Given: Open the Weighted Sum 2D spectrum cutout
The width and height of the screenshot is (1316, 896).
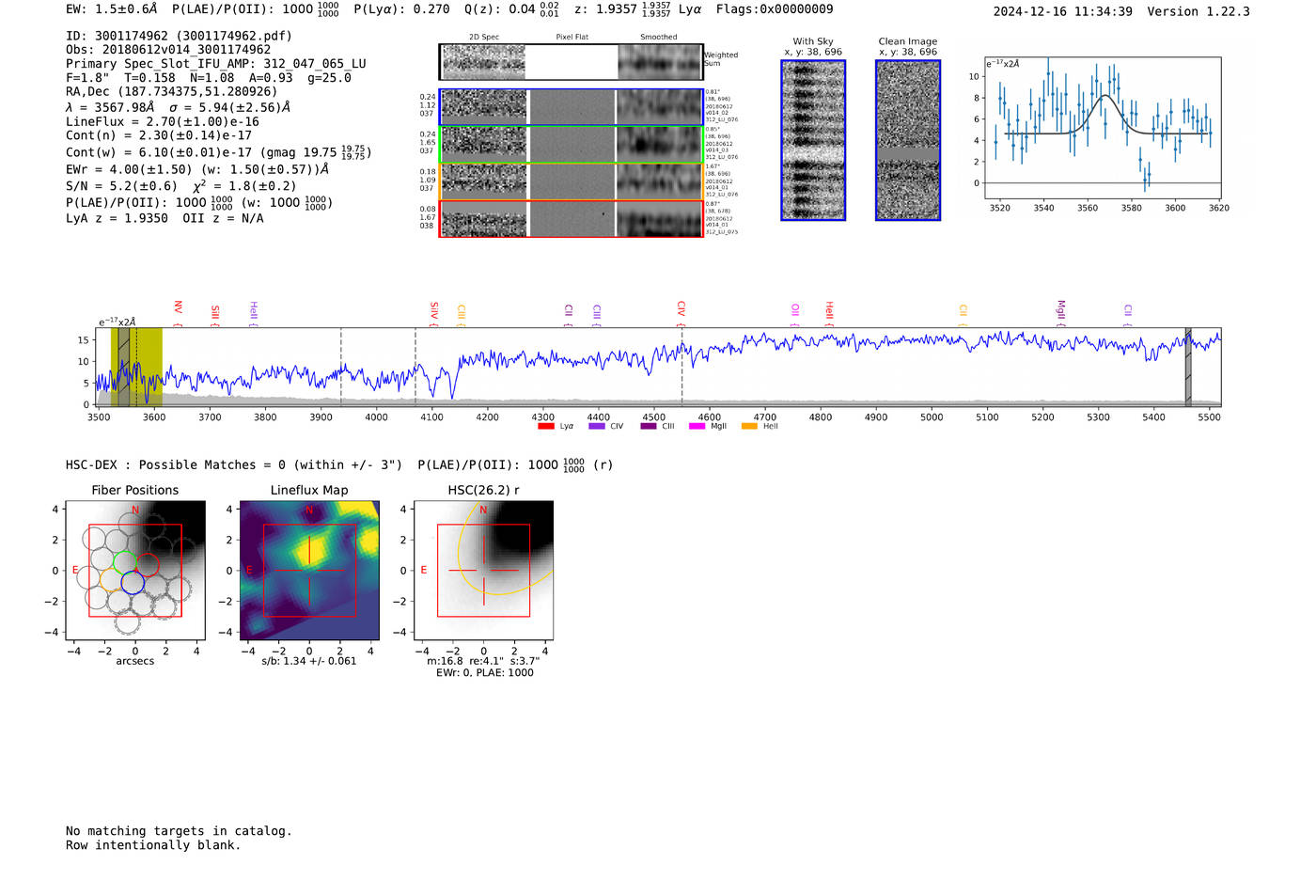Looking at the screenshot, I should 482,62.
